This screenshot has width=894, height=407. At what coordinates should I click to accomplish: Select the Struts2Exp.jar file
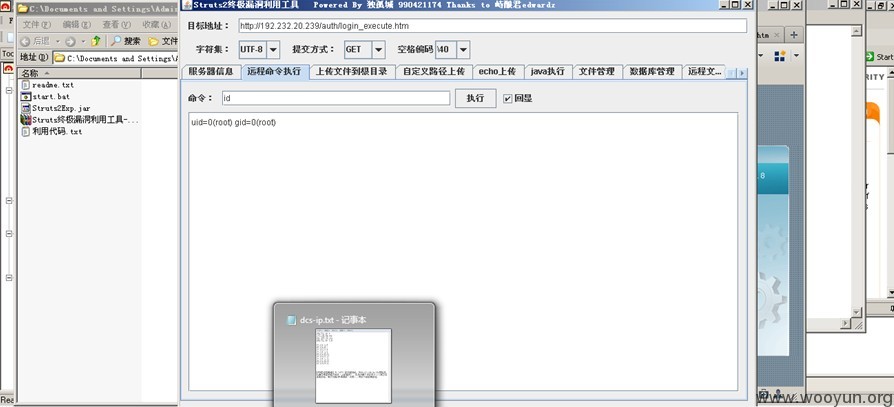tap(56, 108)
